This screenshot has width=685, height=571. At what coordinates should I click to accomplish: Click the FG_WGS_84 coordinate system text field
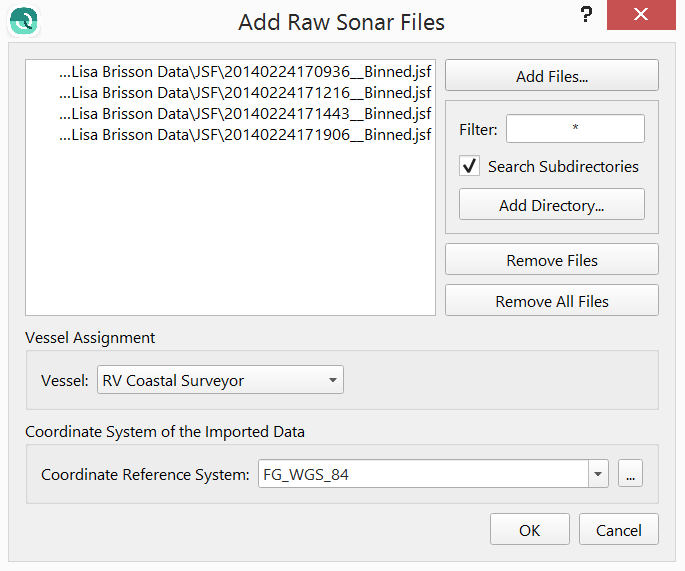pyautogui.click(x=420, y=475)
